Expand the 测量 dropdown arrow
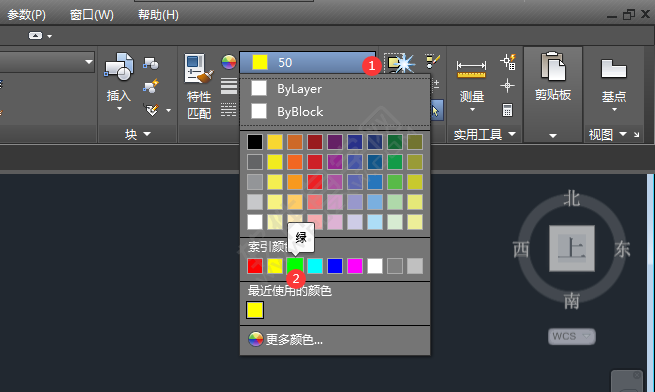This screenshot has width=655, height=392. coord(472,110)
